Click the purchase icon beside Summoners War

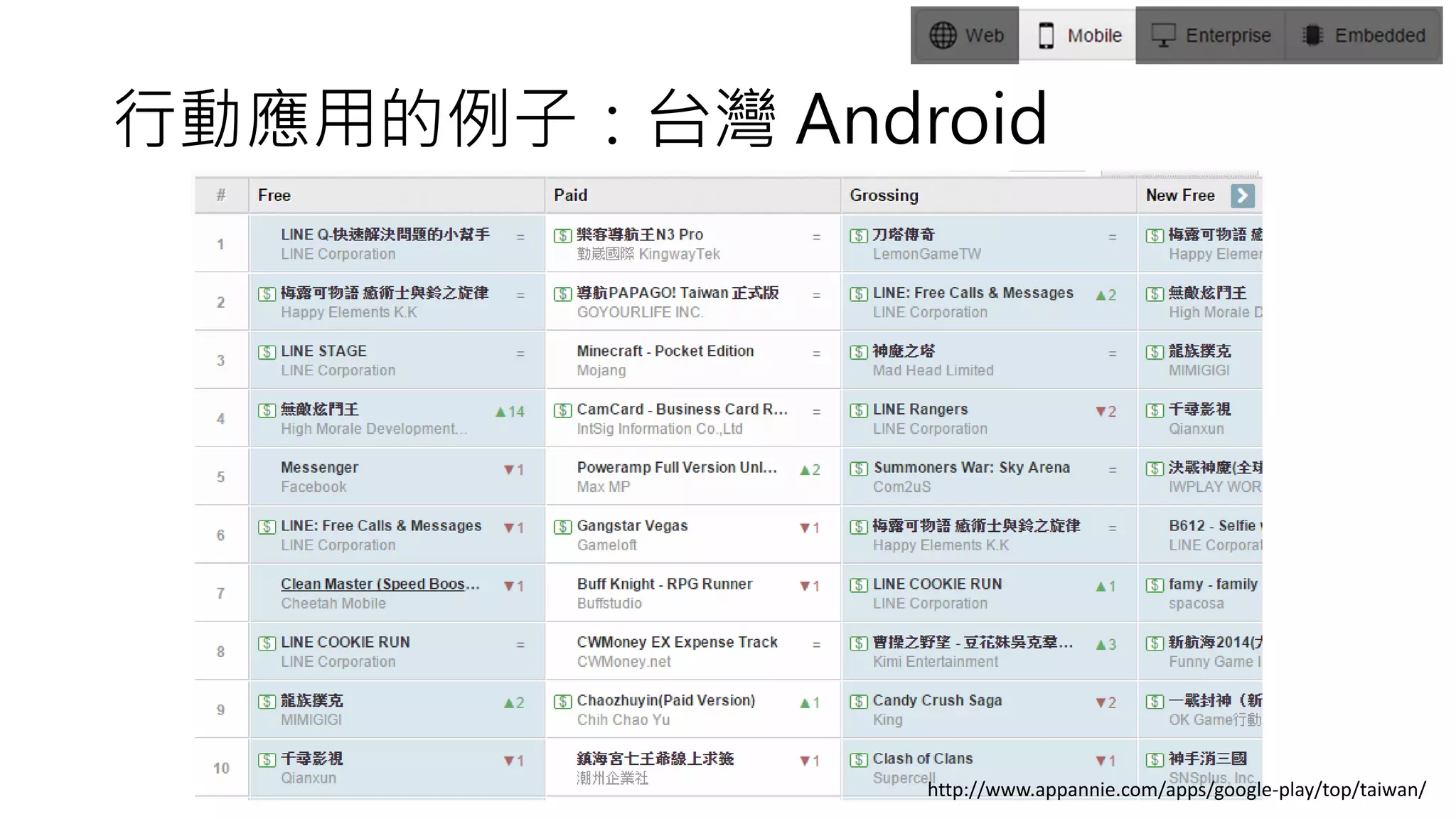(859, 469)
